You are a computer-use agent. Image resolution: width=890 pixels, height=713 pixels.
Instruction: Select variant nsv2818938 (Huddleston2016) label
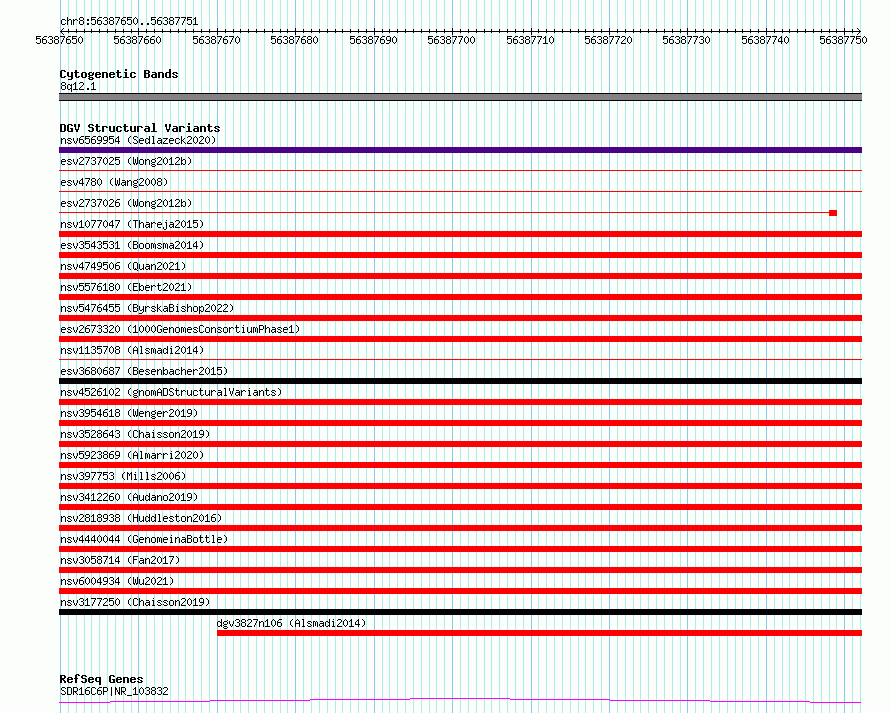tap(141, 518)
